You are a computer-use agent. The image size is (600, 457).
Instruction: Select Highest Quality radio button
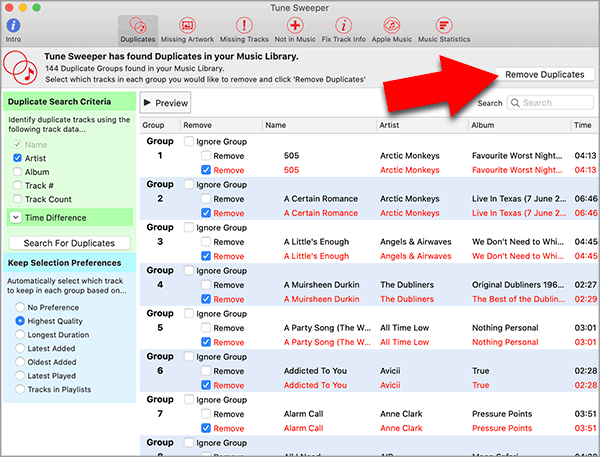[x=20, y=321]
